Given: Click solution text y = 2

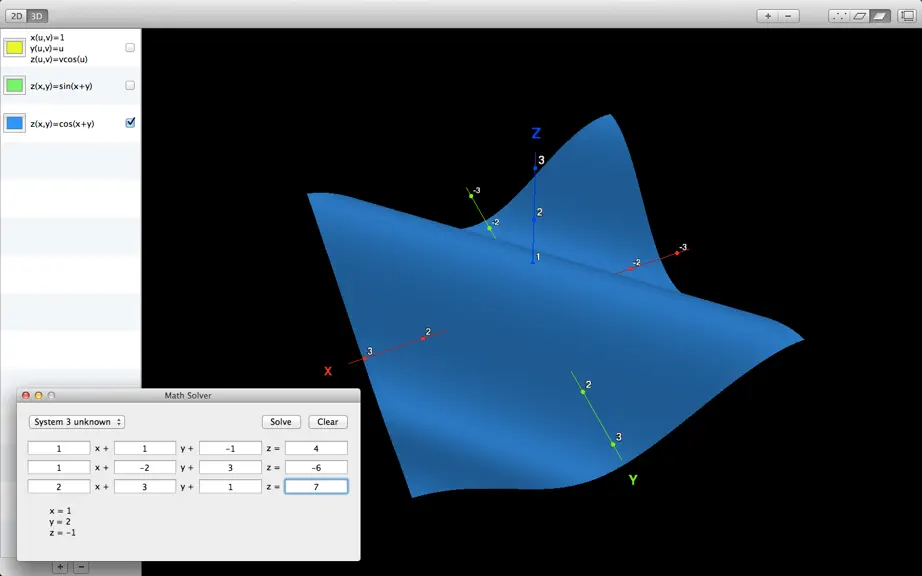Looking at the screenshot, I should pos(61,521).
